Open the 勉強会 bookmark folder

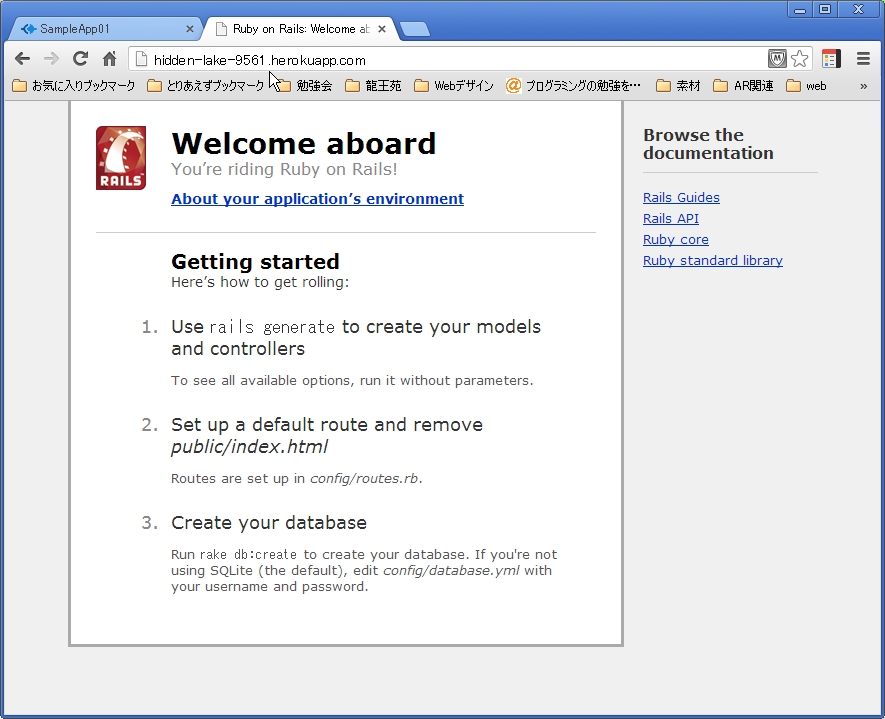(304, 86)
